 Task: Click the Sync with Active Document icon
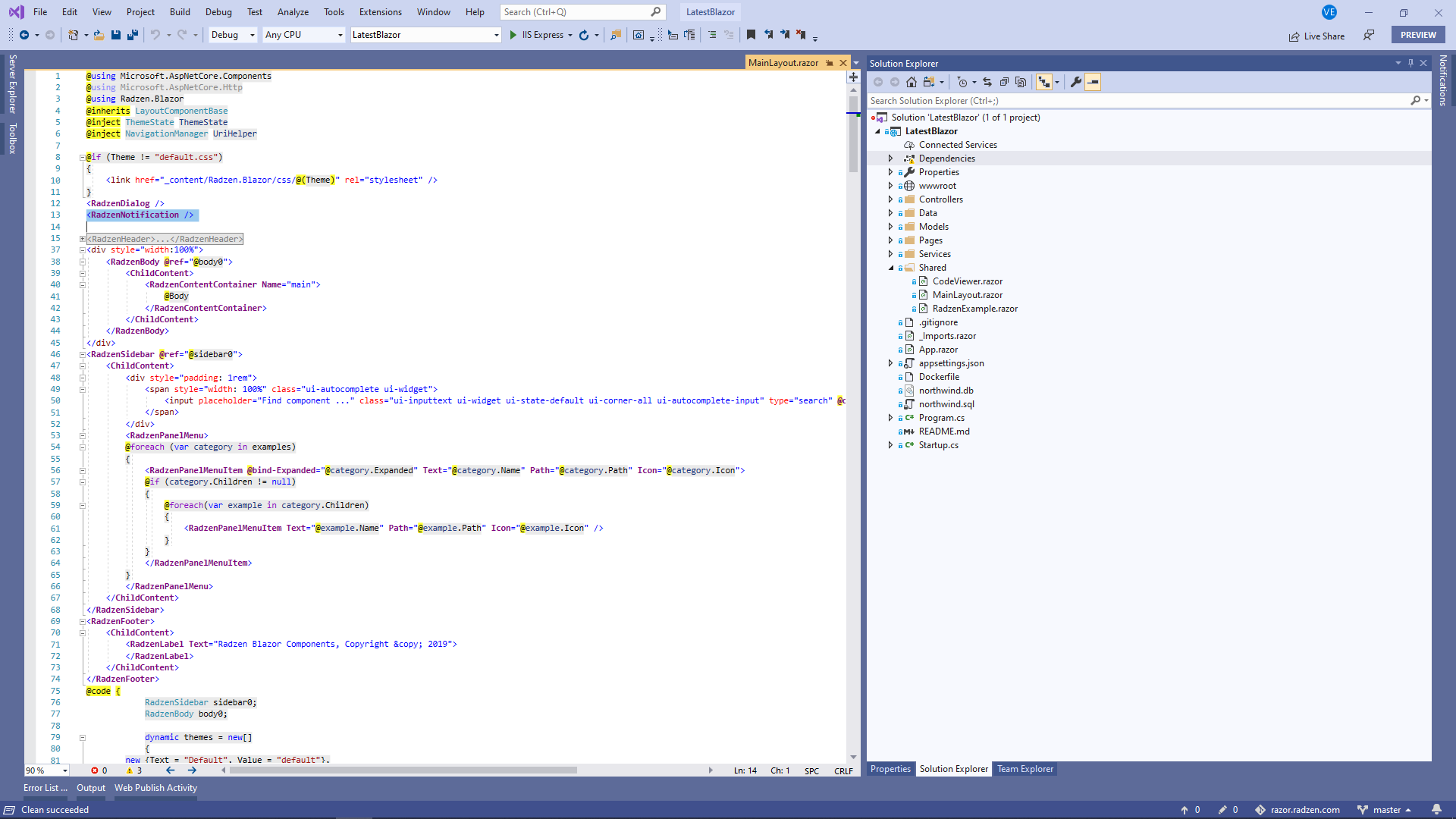[x=987, y=82]
